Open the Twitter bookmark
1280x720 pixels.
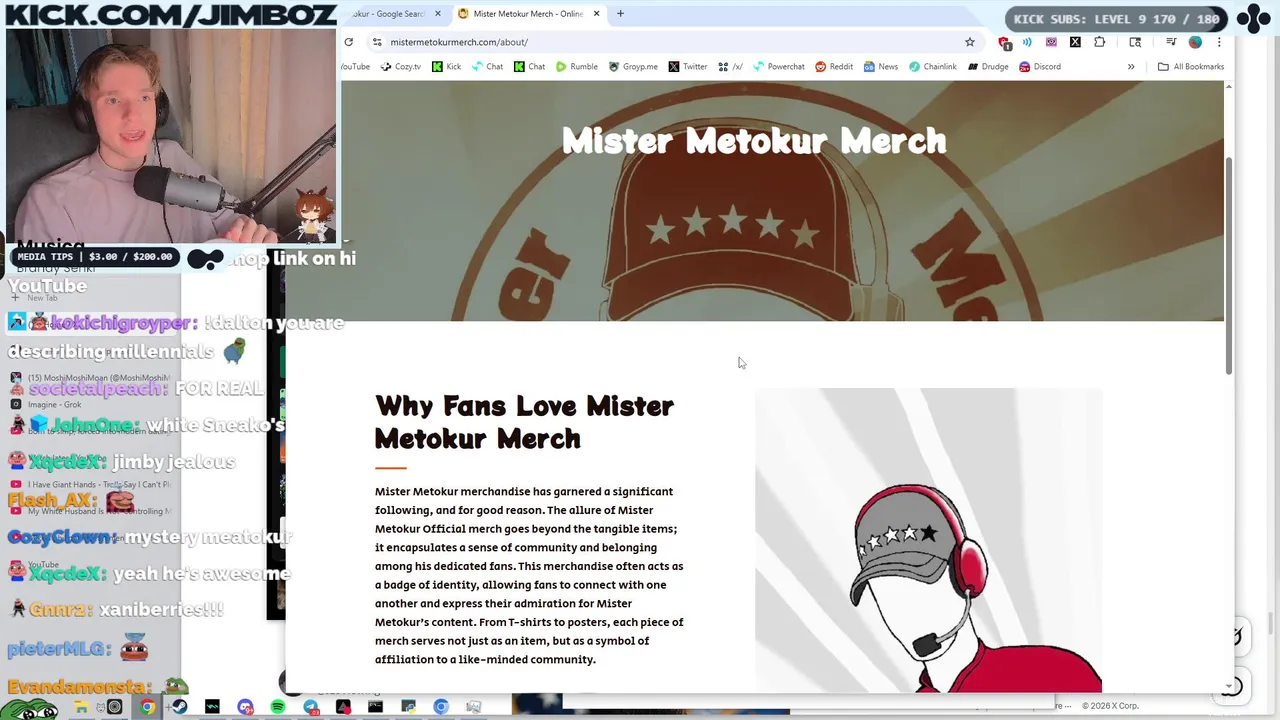688,67
